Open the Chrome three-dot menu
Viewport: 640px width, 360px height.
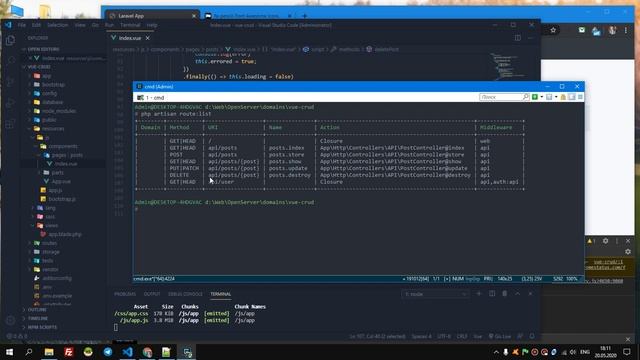pos(626,30)
